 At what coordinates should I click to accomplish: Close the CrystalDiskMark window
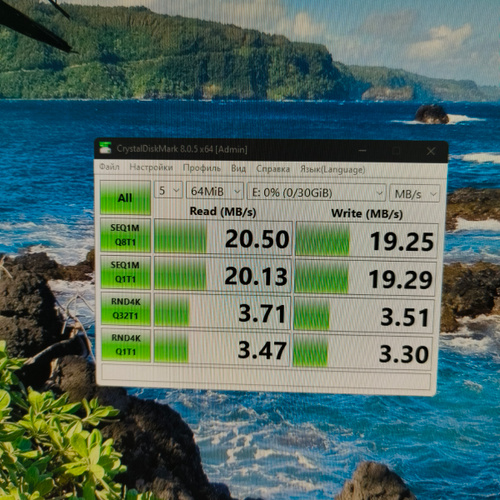[x=431, y=151]
